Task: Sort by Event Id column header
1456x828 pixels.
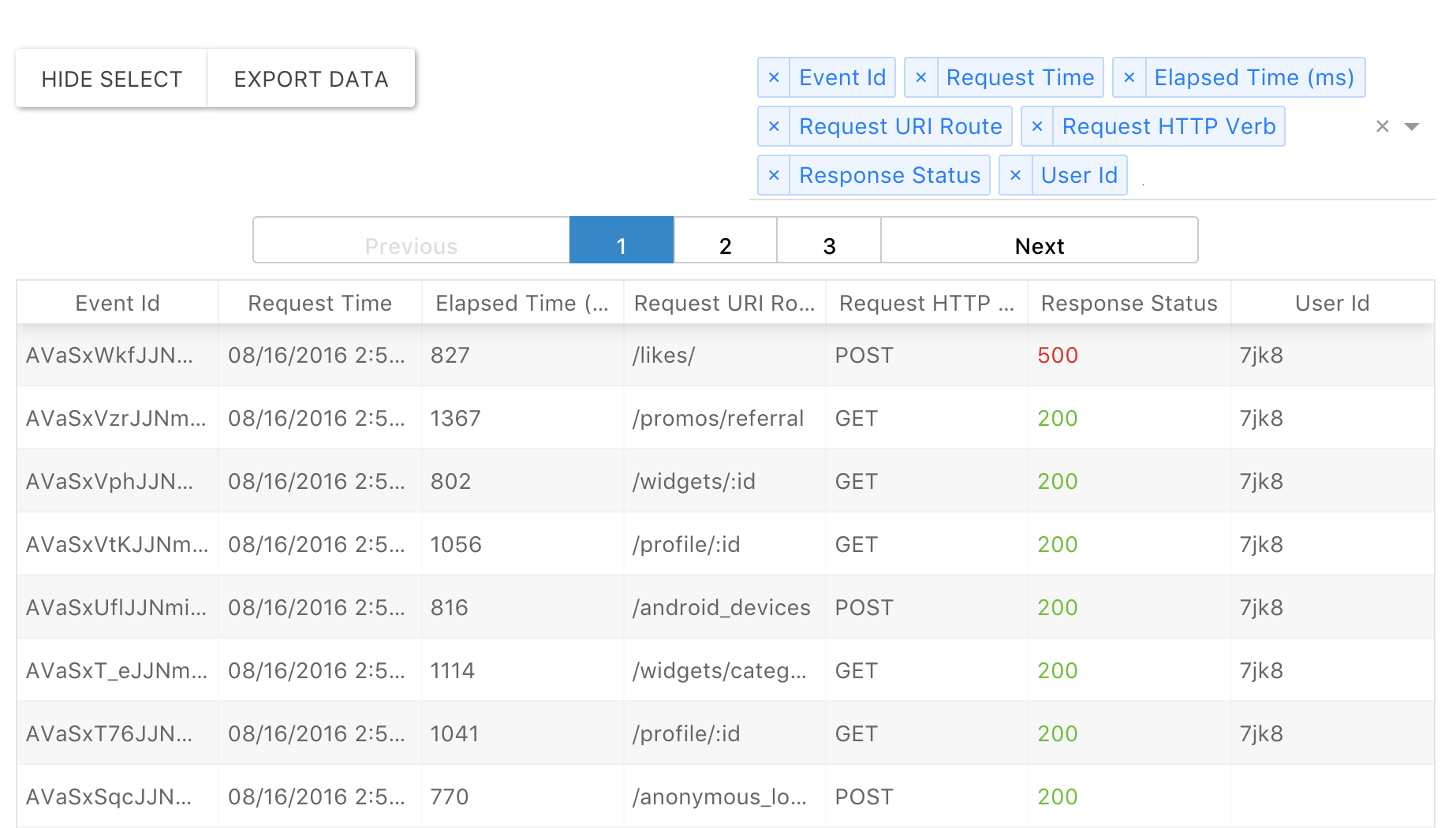Action: click(x=118, y=303)
